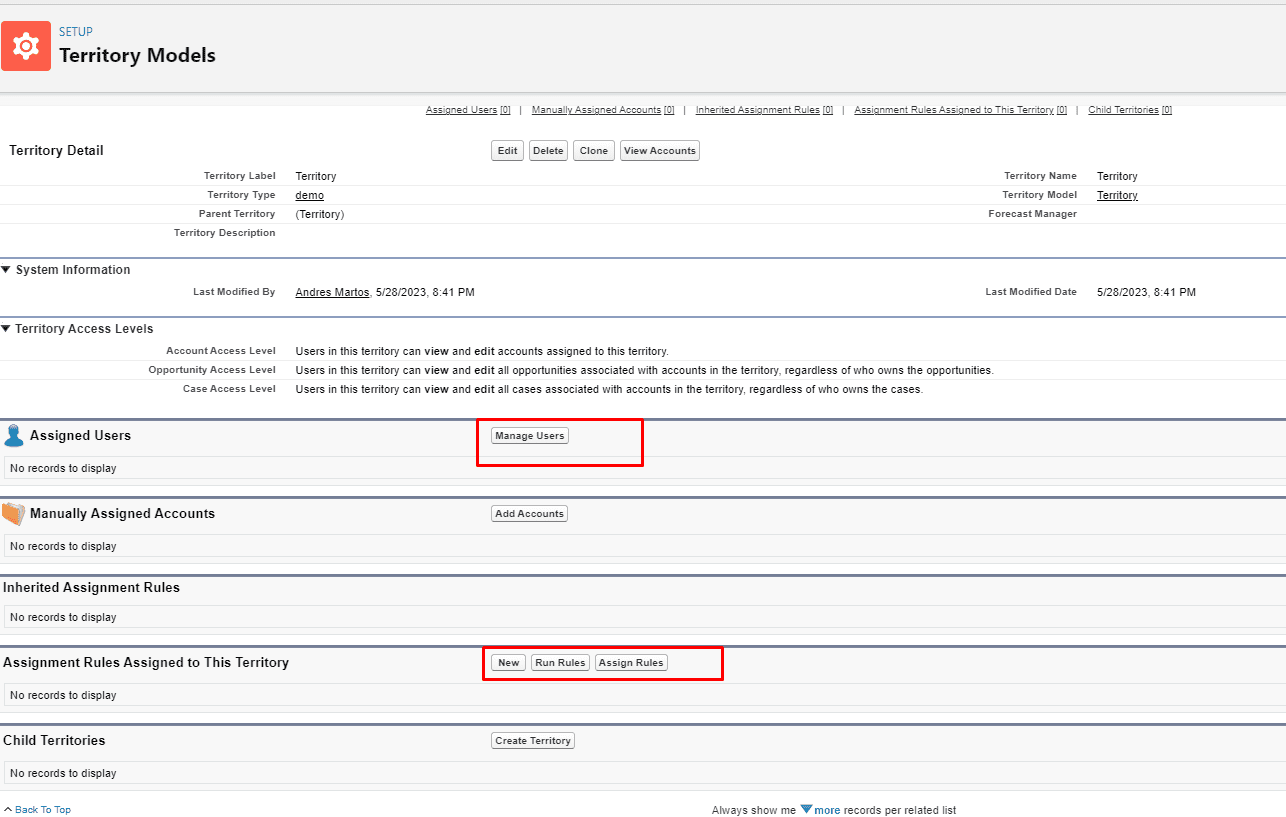Open the 'demo' territory type link
1286x817 pixels.
point(309,195)
